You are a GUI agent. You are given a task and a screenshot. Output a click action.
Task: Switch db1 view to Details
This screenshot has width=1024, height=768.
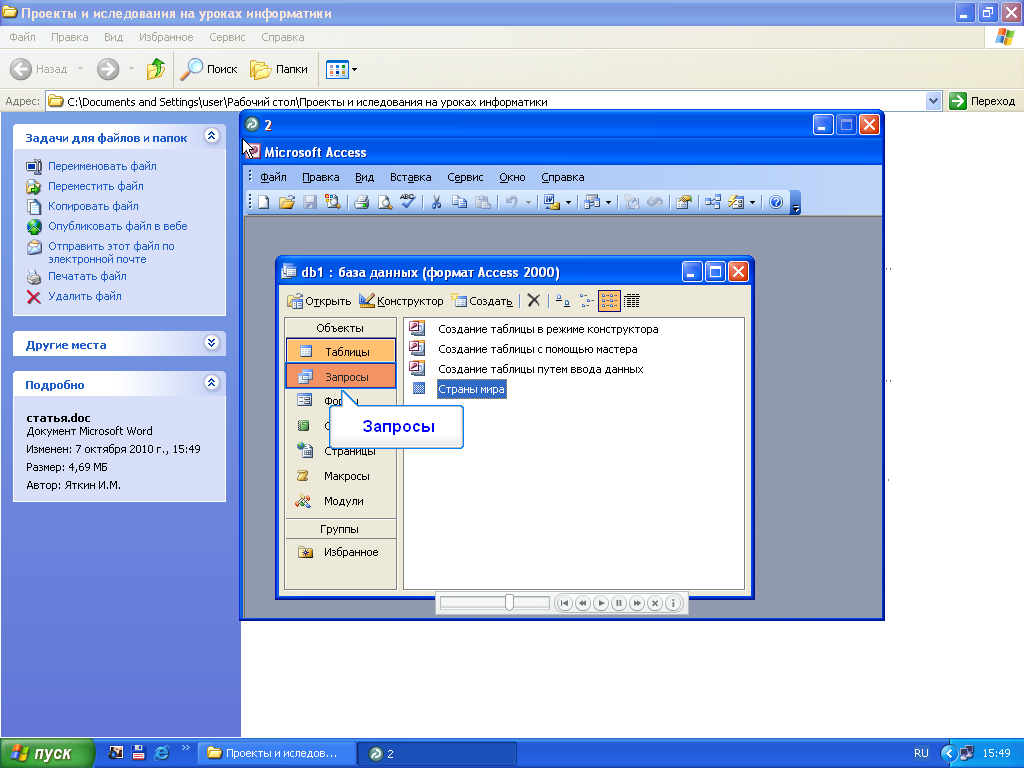point(632,301)
